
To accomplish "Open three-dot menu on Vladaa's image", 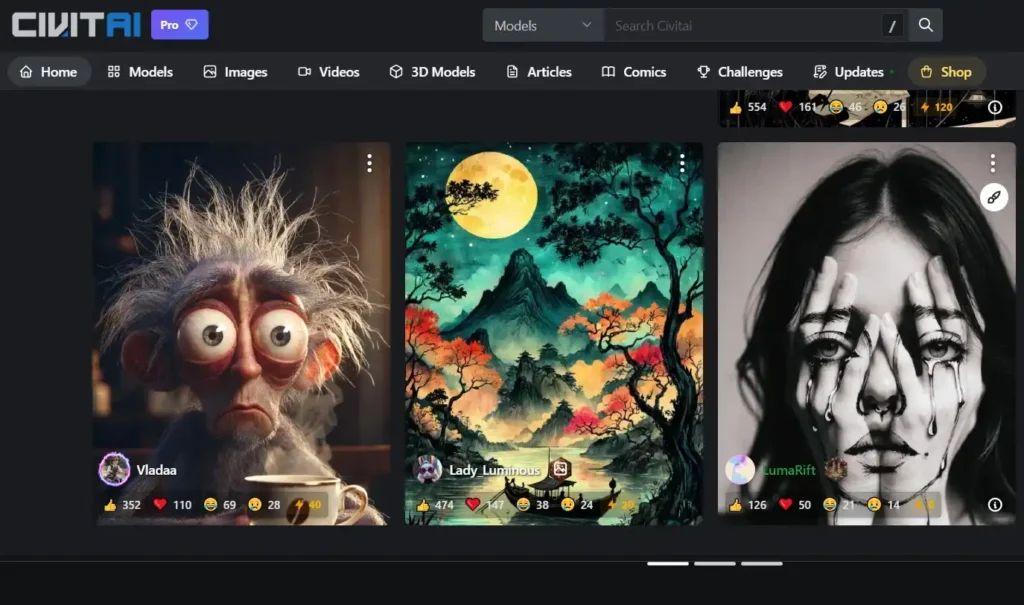I will coord(370,163).
